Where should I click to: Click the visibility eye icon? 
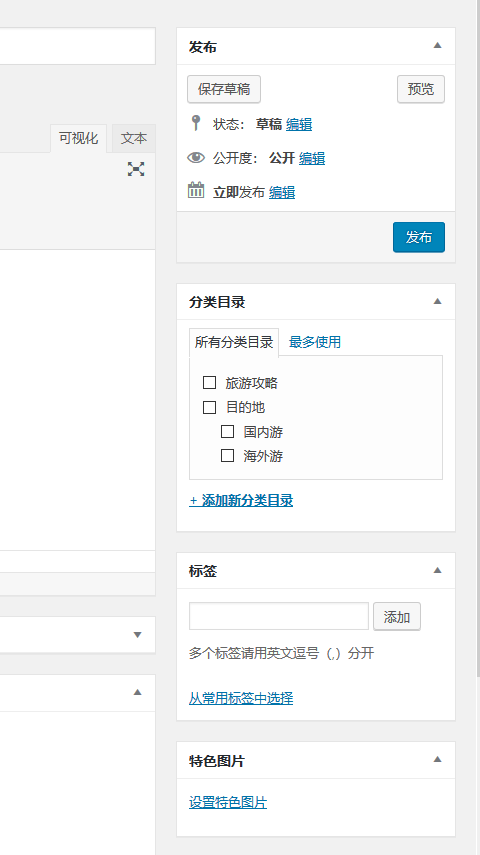click(196, 158)
